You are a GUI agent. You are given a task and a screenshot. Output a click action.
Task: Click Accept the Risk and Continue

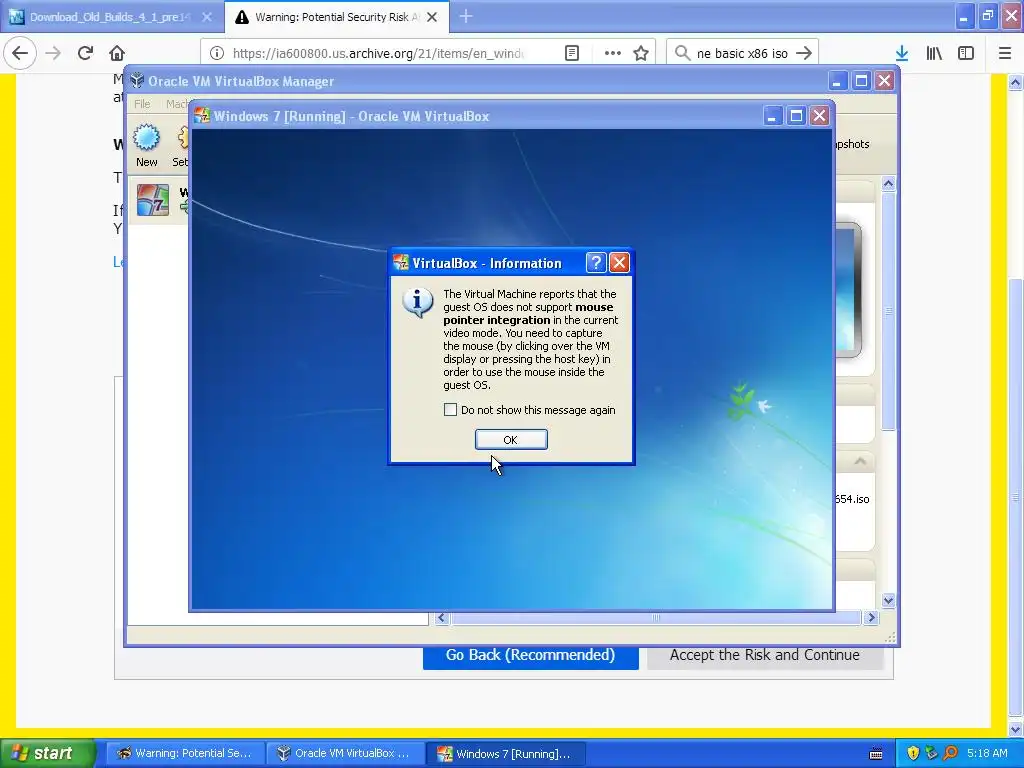(x=765, y=656)
